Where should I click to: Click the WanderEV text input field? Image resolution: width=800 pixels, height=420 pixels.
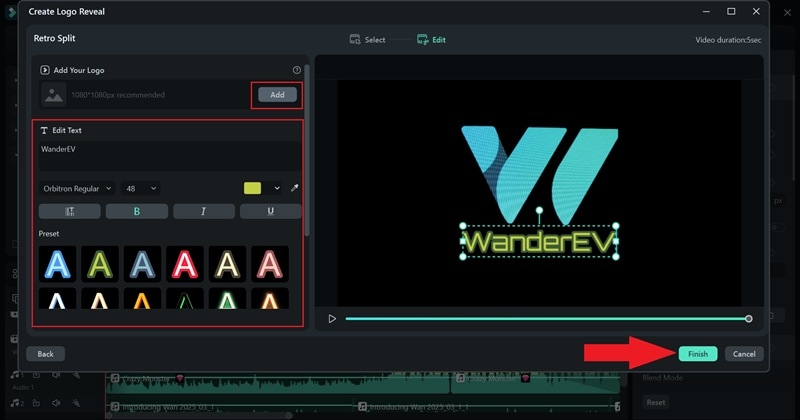(x=169, y=155)
